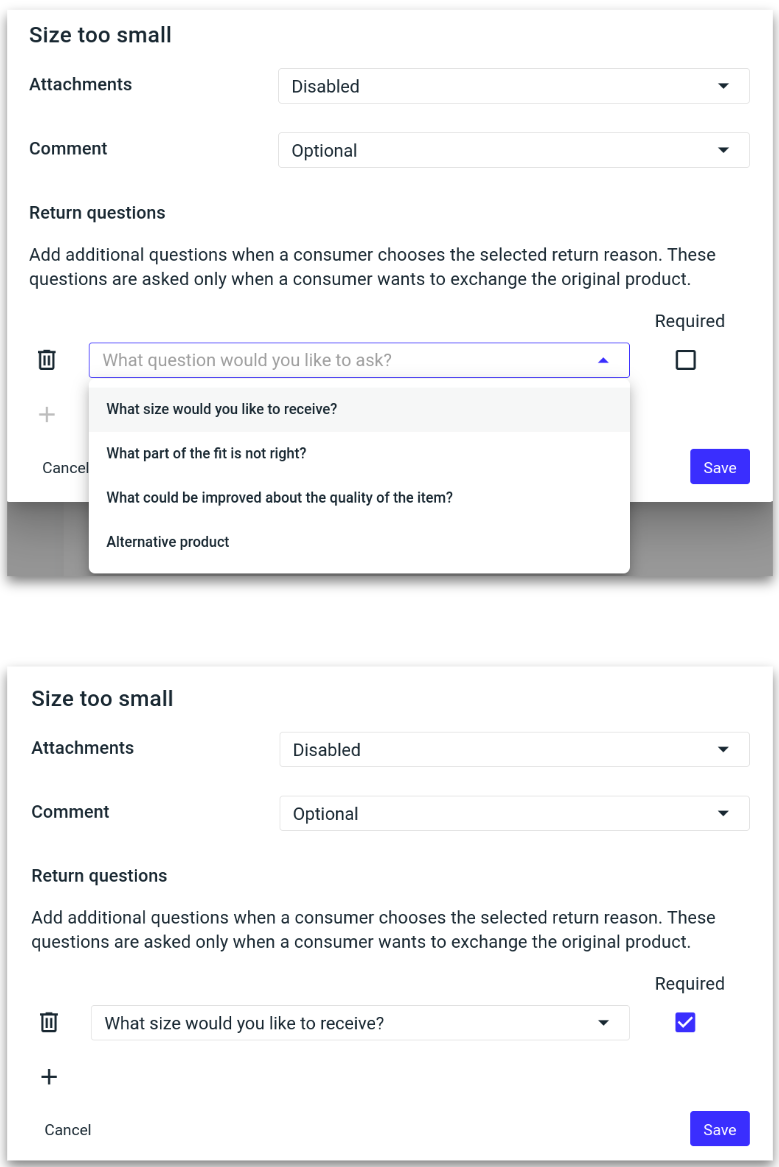Open the Attachments dropdown in the lower dialog
The width and height of the screenshot is (779, 1167).
[x=514, y=749]
